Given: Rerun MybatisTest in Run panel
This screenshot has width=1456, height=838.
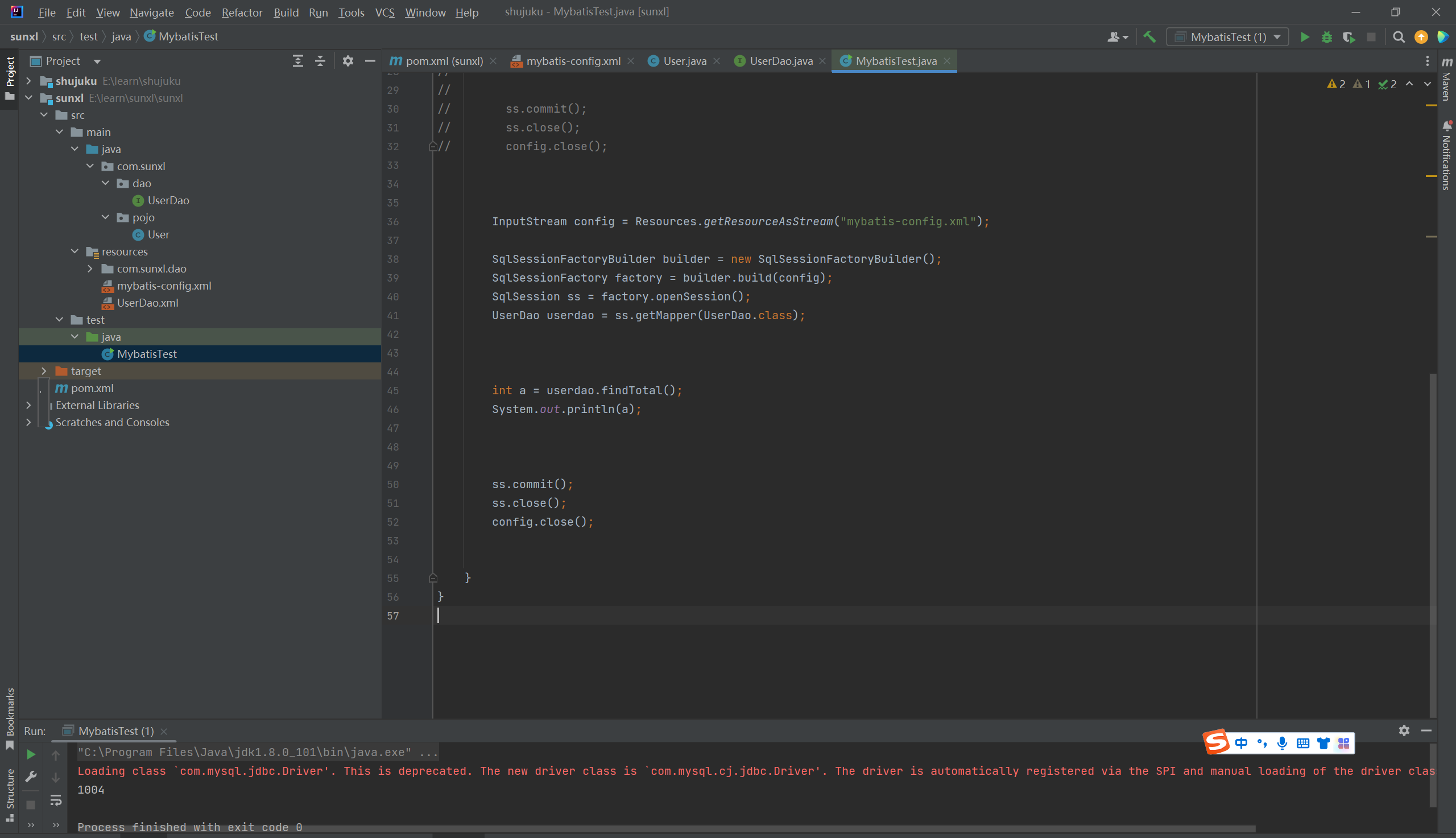Looking at the screenshot, I should coord(31,754).
